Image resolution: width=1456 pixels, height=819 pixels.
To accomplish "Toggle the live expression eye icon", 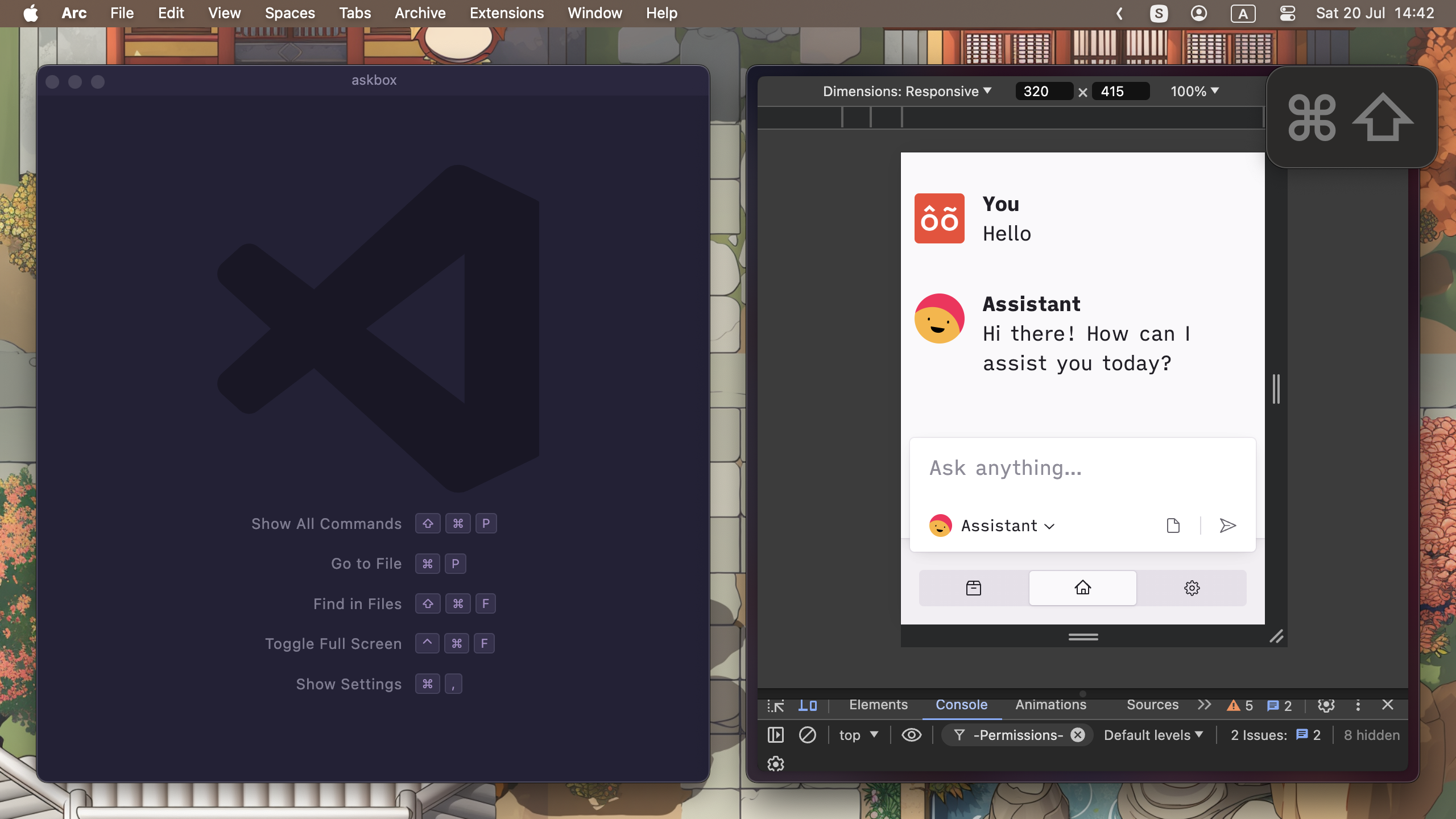I will point(912,735).
